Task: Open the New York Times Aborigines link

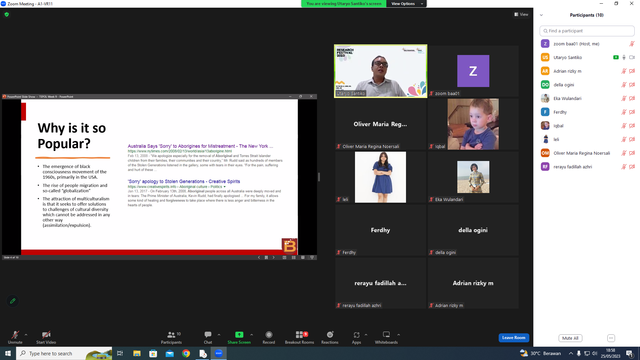Action: tap(200, 146)
